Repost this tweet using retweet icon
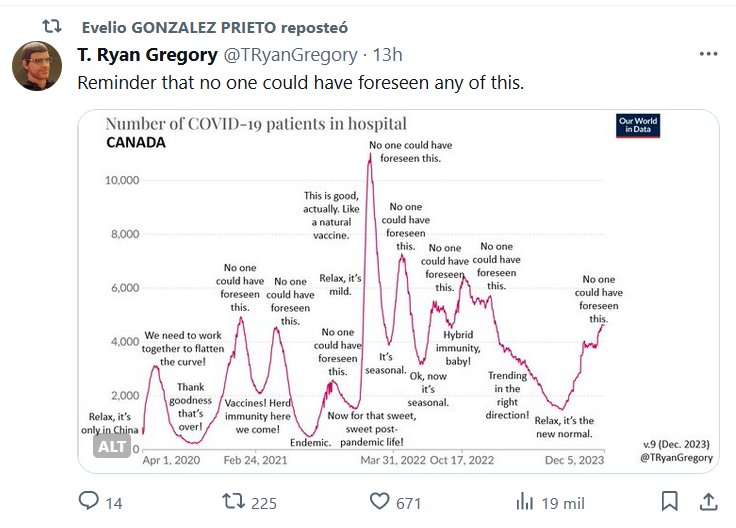 233,501
